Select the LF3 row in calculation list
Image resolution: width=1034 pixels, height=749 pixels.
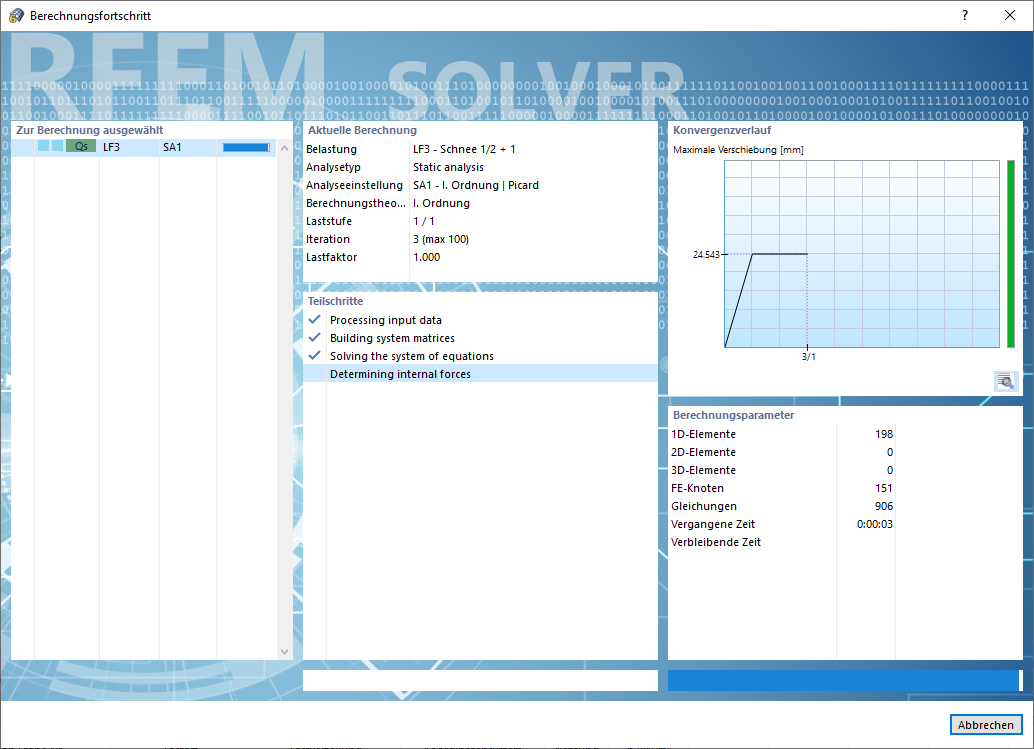click(x=144, y=147)
